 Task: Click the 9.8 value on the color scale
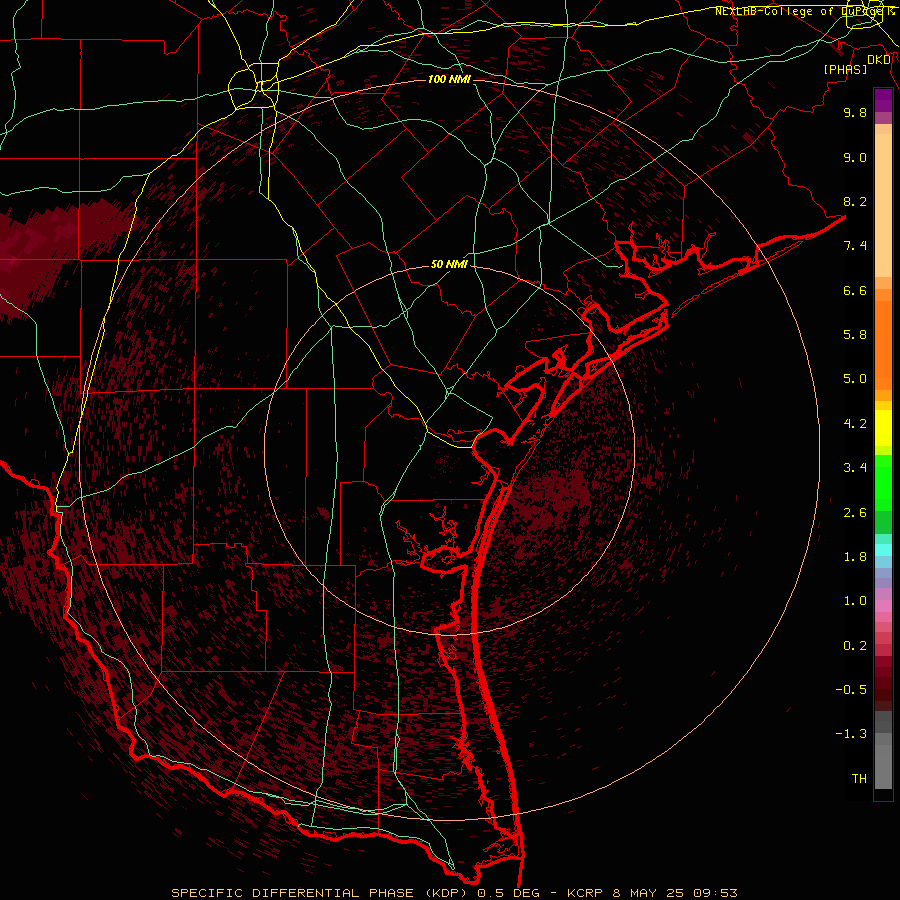[855, 112]
